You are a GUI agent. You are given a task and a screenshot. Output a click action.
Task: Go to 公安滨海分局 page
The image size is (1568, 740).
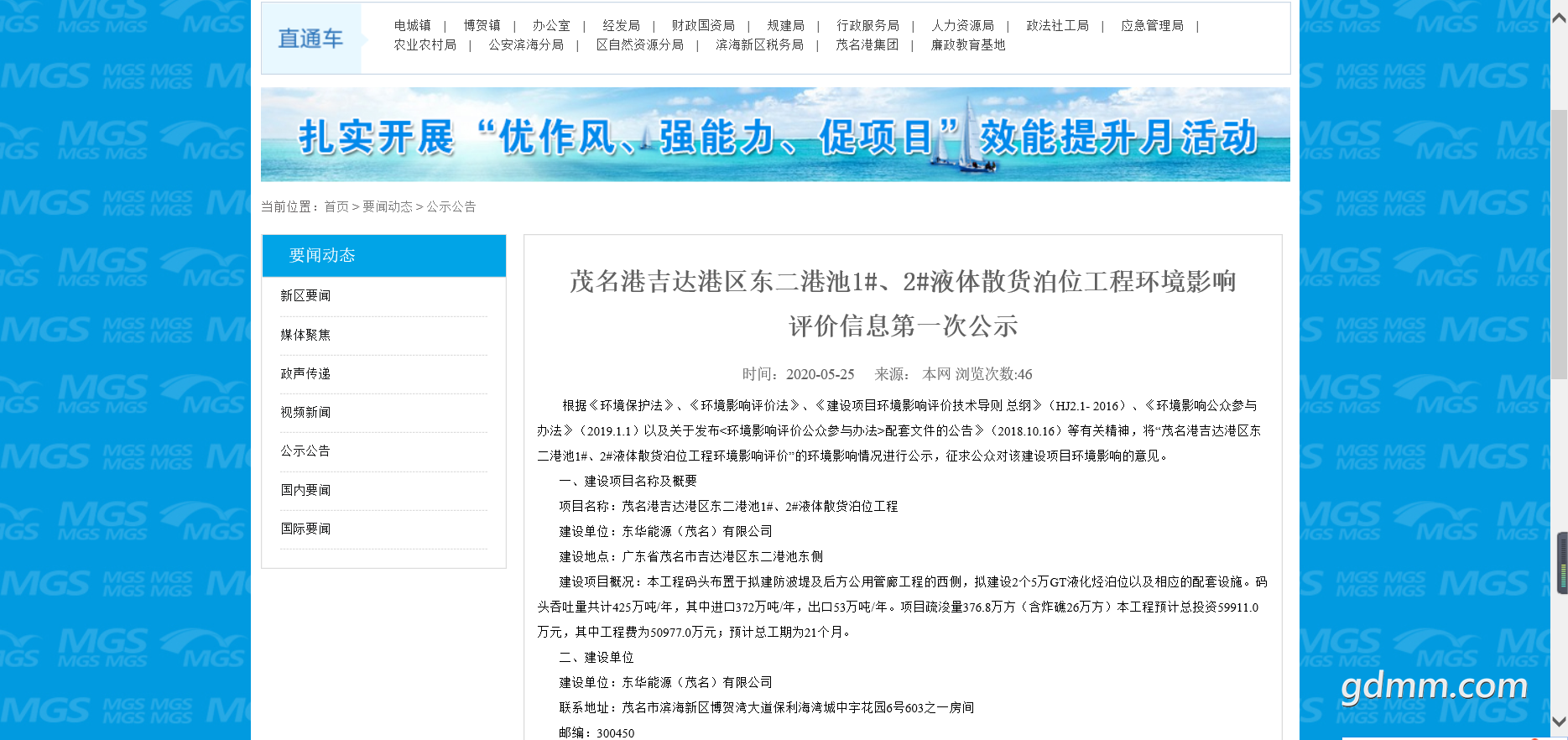pyautogui.click(x=526, y=45)
